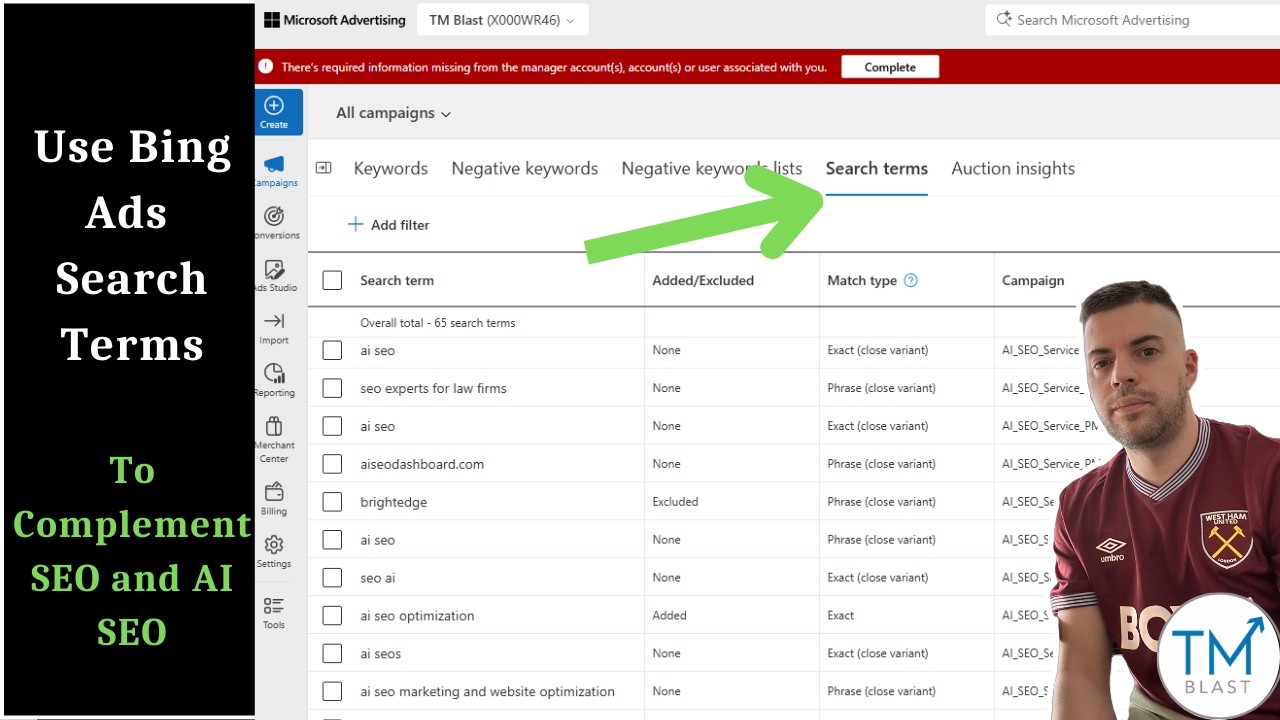Open the Auction insights tab
Viewport: 1280px width, 720px height.
[1013, 169]
